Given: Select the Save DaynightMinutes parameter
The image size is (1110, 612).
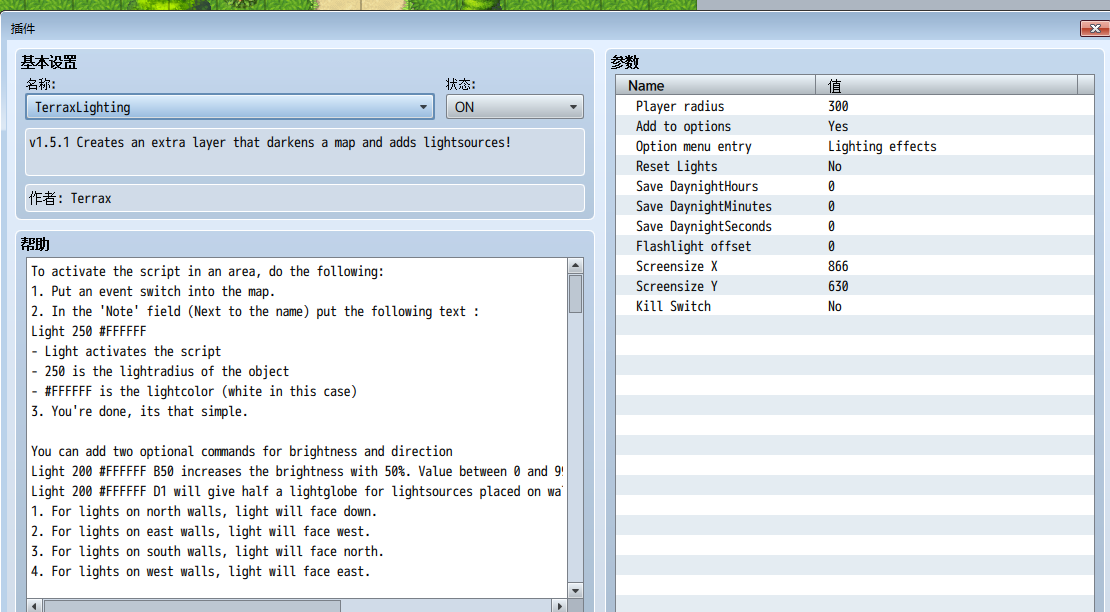Looking at the screenshot, I should [x=854, y=206].
